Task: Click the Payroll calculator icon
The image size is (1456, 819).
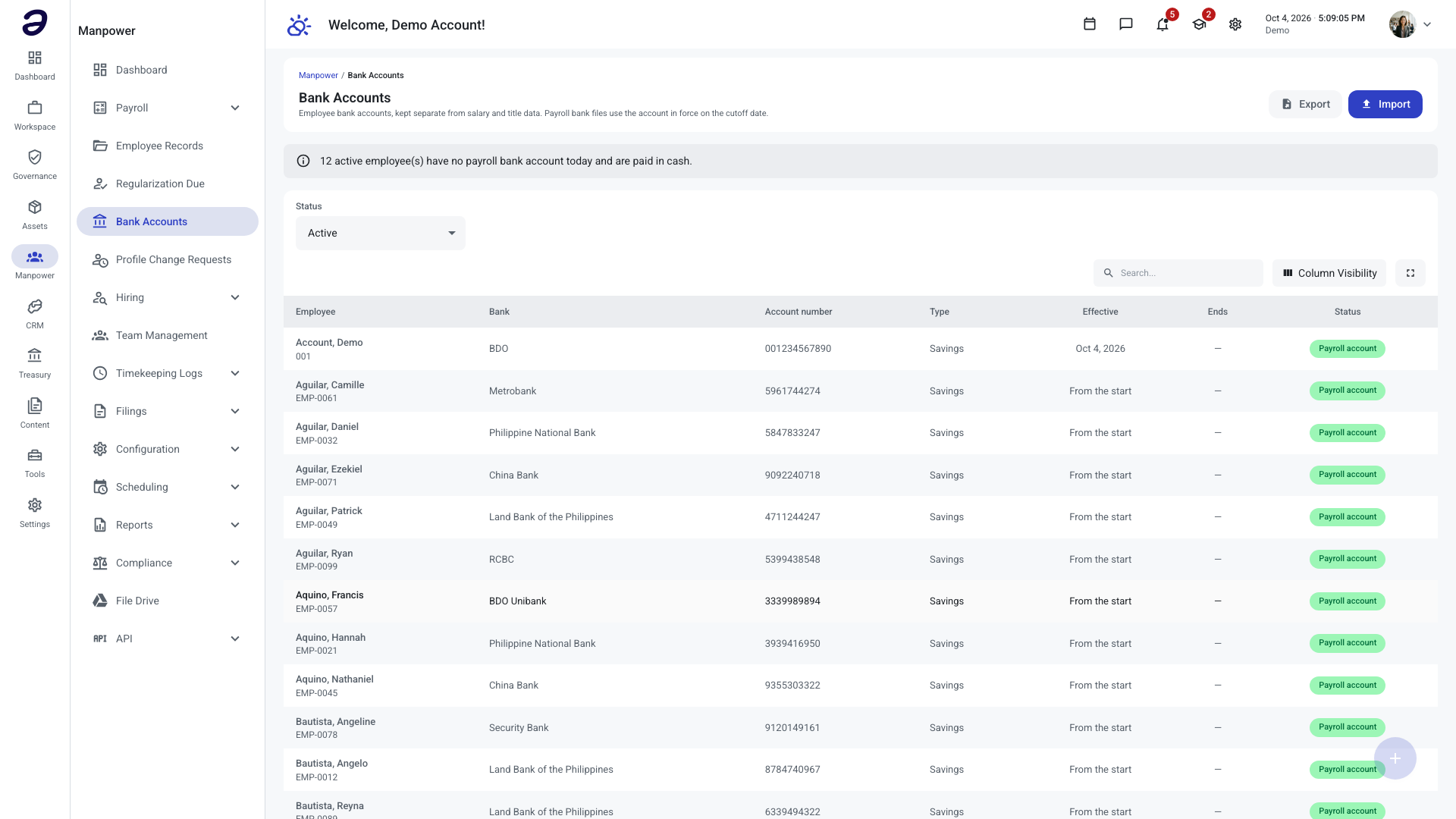Action: (100, 108)
